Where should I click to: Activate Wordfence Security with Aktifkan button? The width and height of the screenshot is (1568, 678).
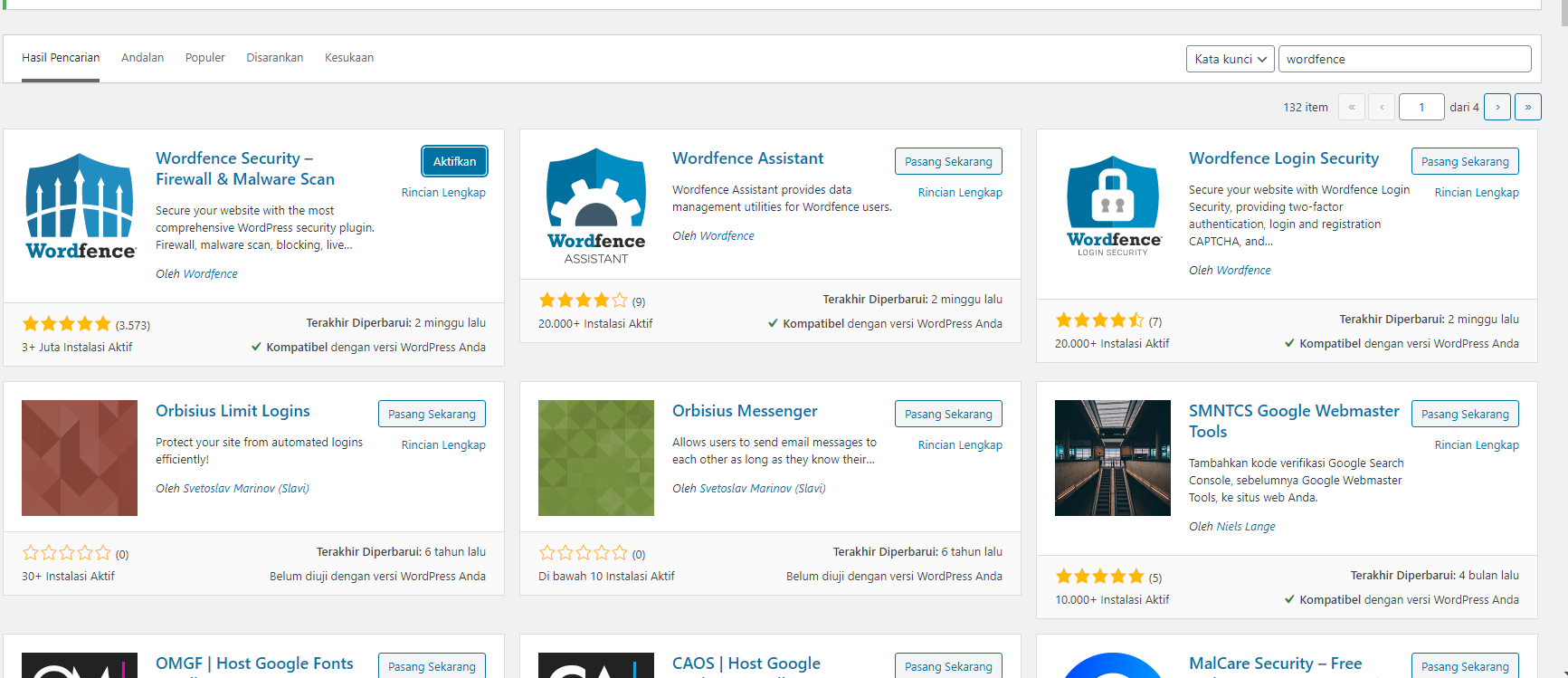pyautogui.click(x=454, y=161)
